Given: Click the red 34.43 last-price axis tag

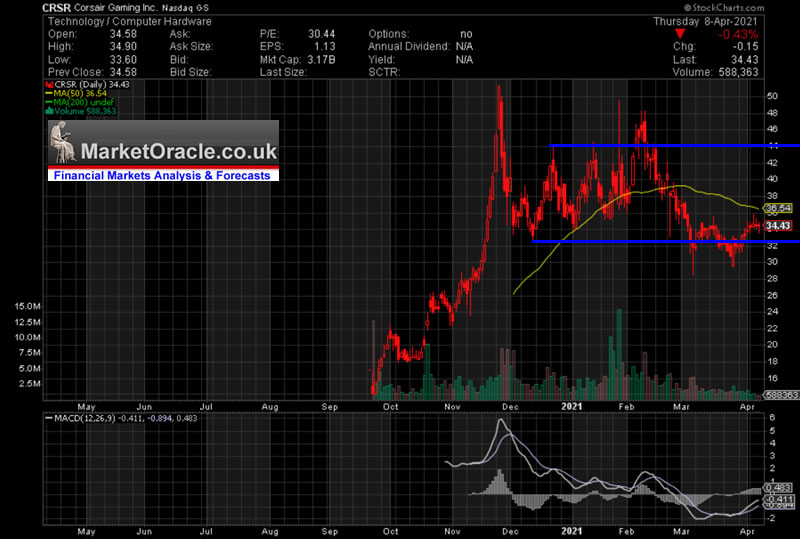Looking at the screenshot, I should click(x=777, y=226).
